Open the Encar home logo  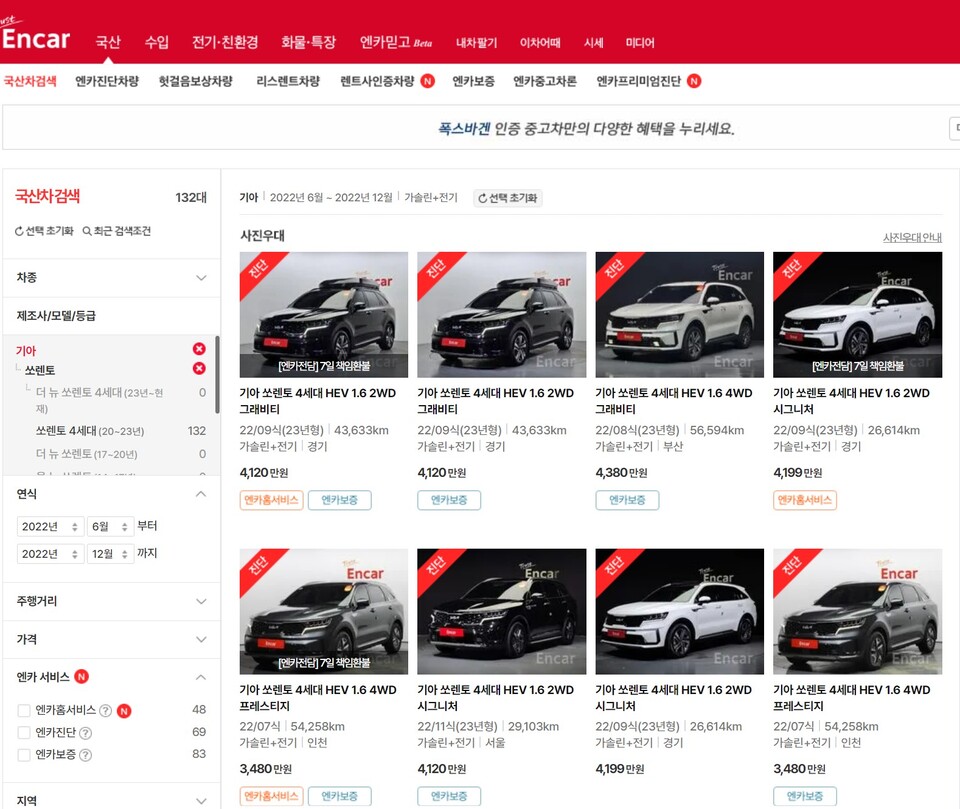click(36, 36)
